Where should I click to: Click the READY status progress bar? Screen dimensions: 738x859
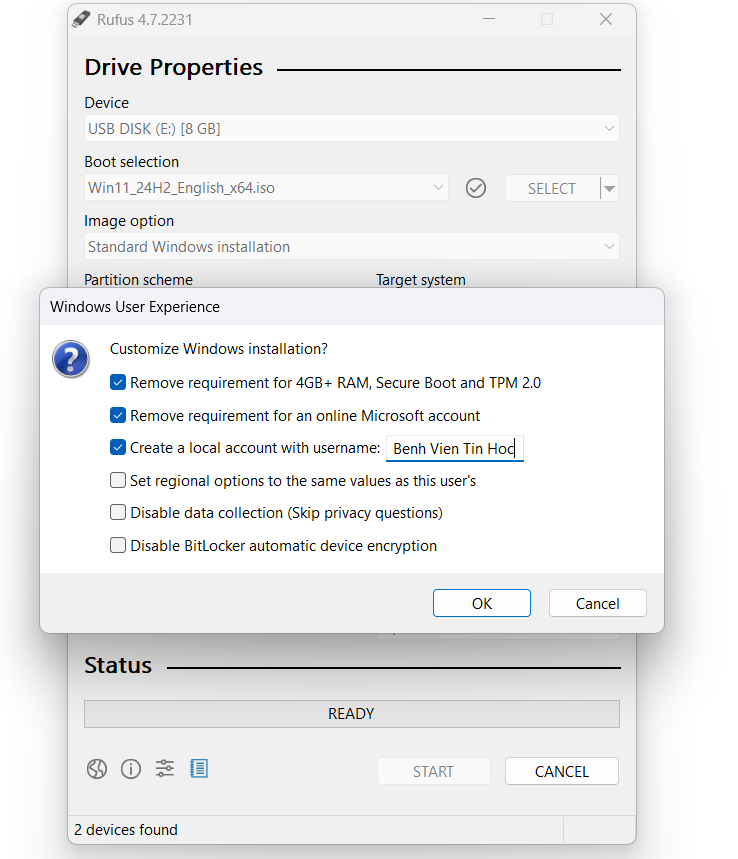352,714
